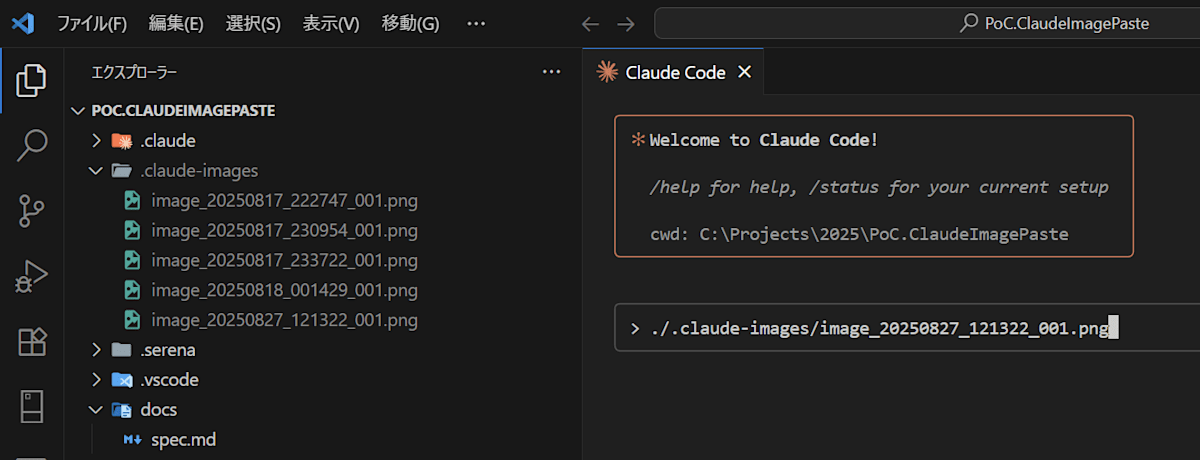Open the 移動(G) menu
Screen dimensions: 1200x460
click(x=410, y=23)
